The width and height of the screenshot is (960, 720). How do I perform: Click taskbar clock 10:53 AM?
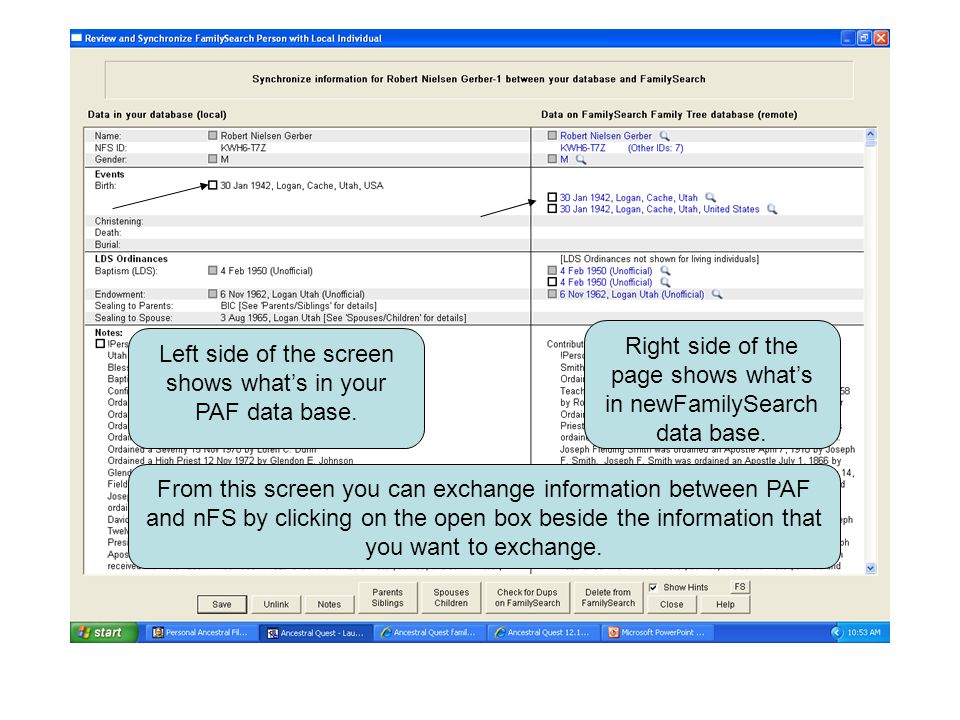(864, 632)
